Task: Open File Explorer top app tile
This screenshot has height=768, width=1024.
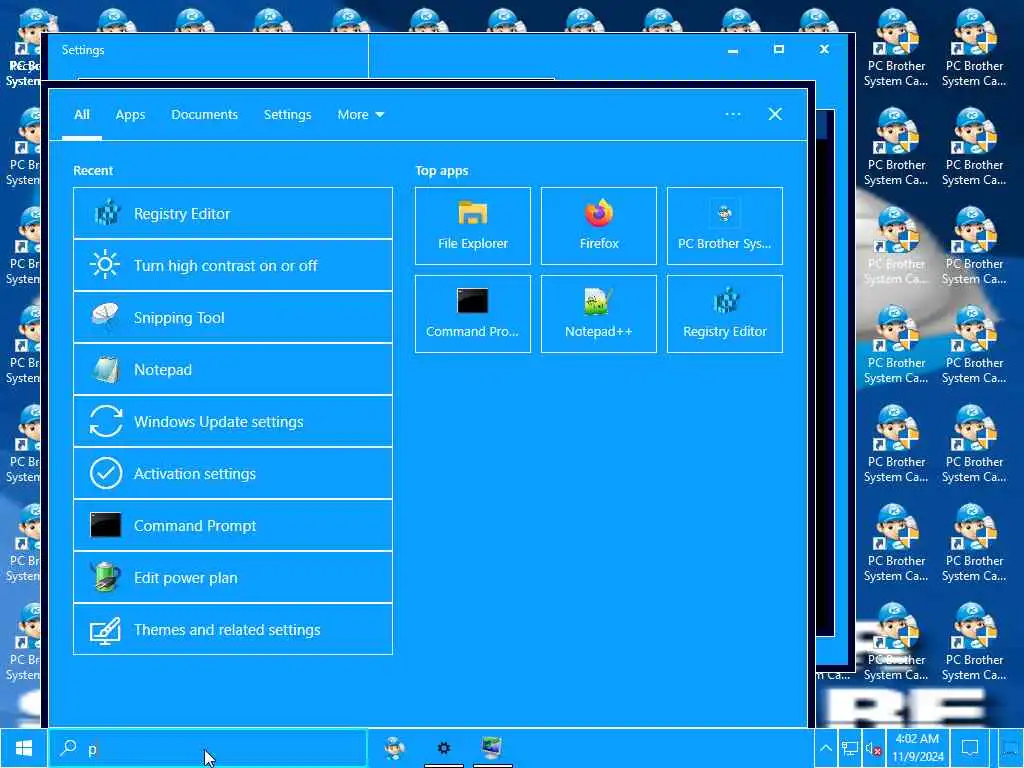Action: click(473, 226)
